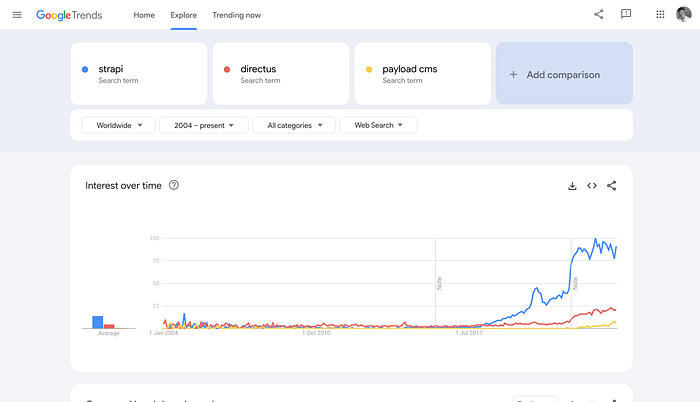700x402 pixels.
Task: Open the Google account avatar
Action: 684,15
